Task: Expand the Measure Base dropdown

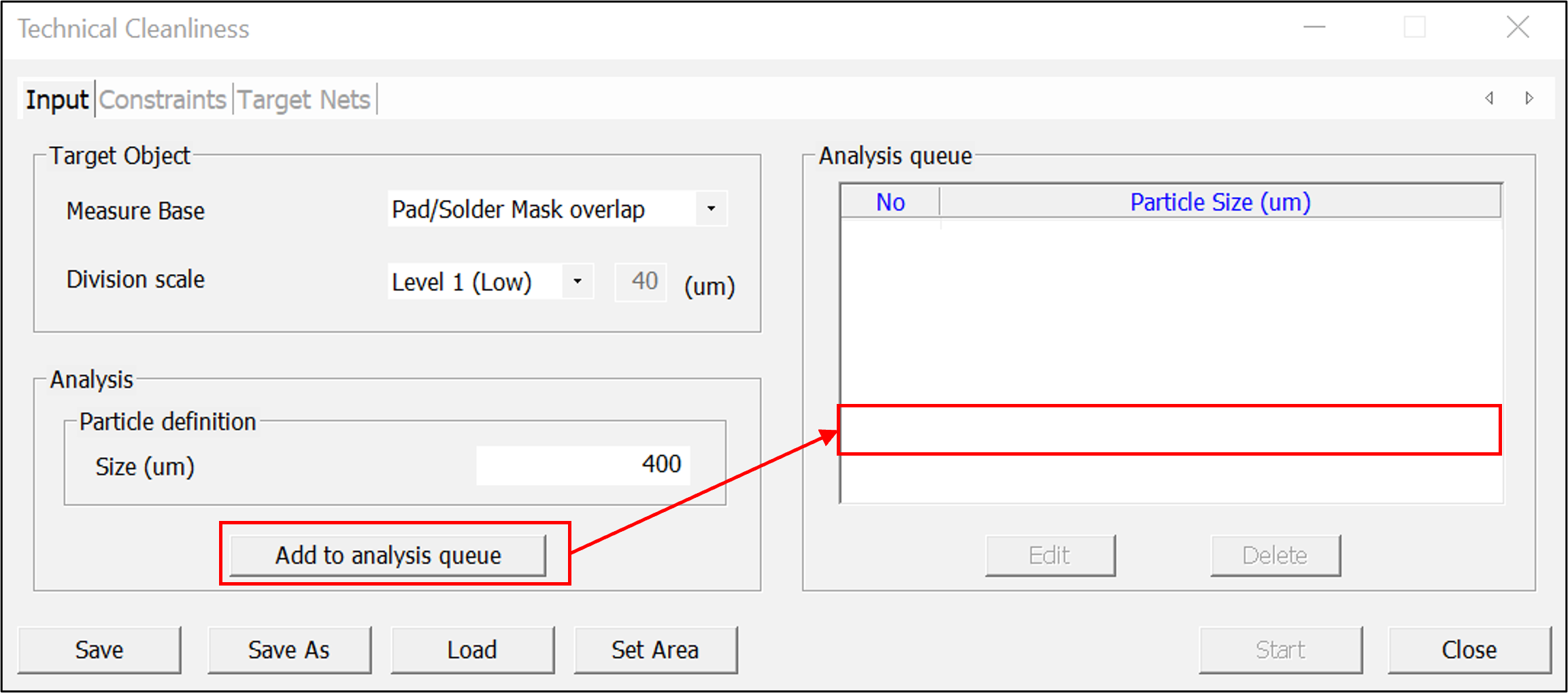Action: coord(711,209)
